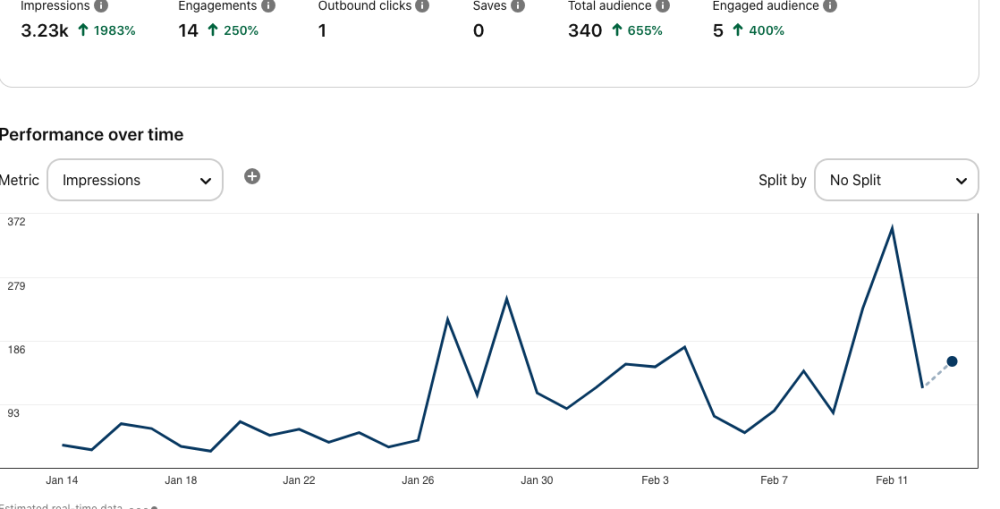
Task: Click the Total audience value 340
Action: [x=584, y=31]
